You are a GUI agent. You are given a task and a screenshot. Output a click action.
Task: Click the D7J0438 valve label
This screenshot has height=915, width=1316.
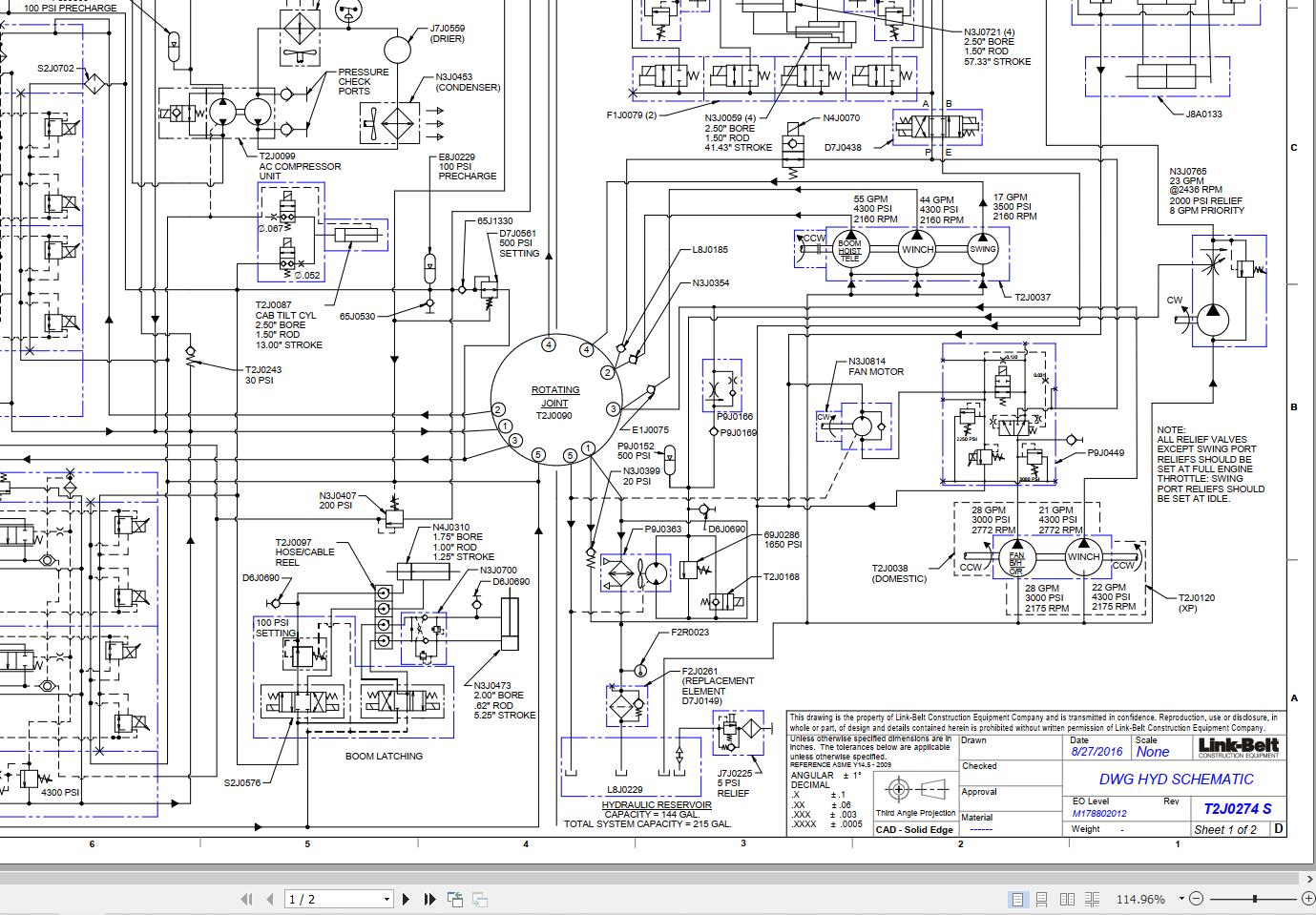[843, 147]
